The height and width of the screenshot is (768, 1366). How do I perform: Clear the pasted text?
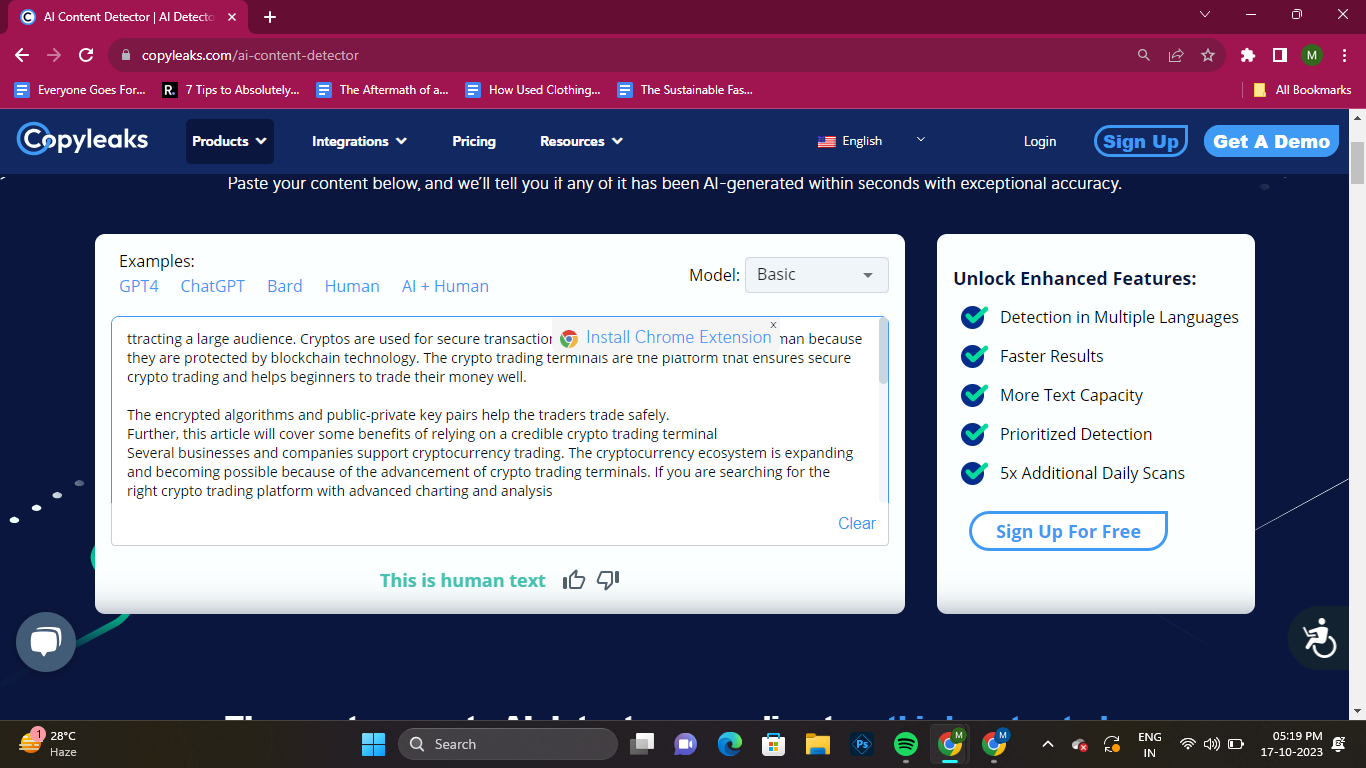[857, 523]
